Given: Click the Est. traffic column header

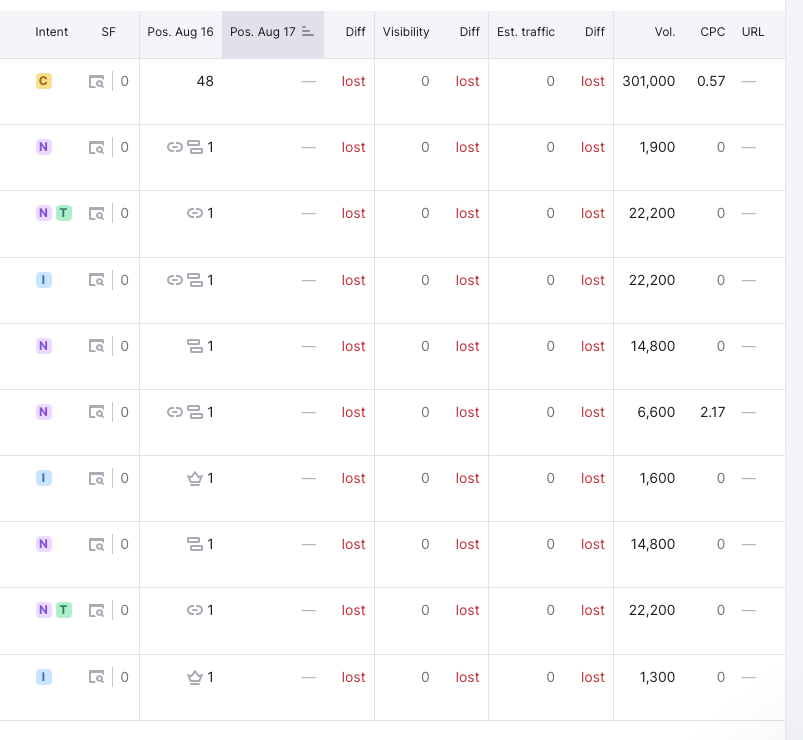Looking at the screenshot, I should click(x=525, y=32).
